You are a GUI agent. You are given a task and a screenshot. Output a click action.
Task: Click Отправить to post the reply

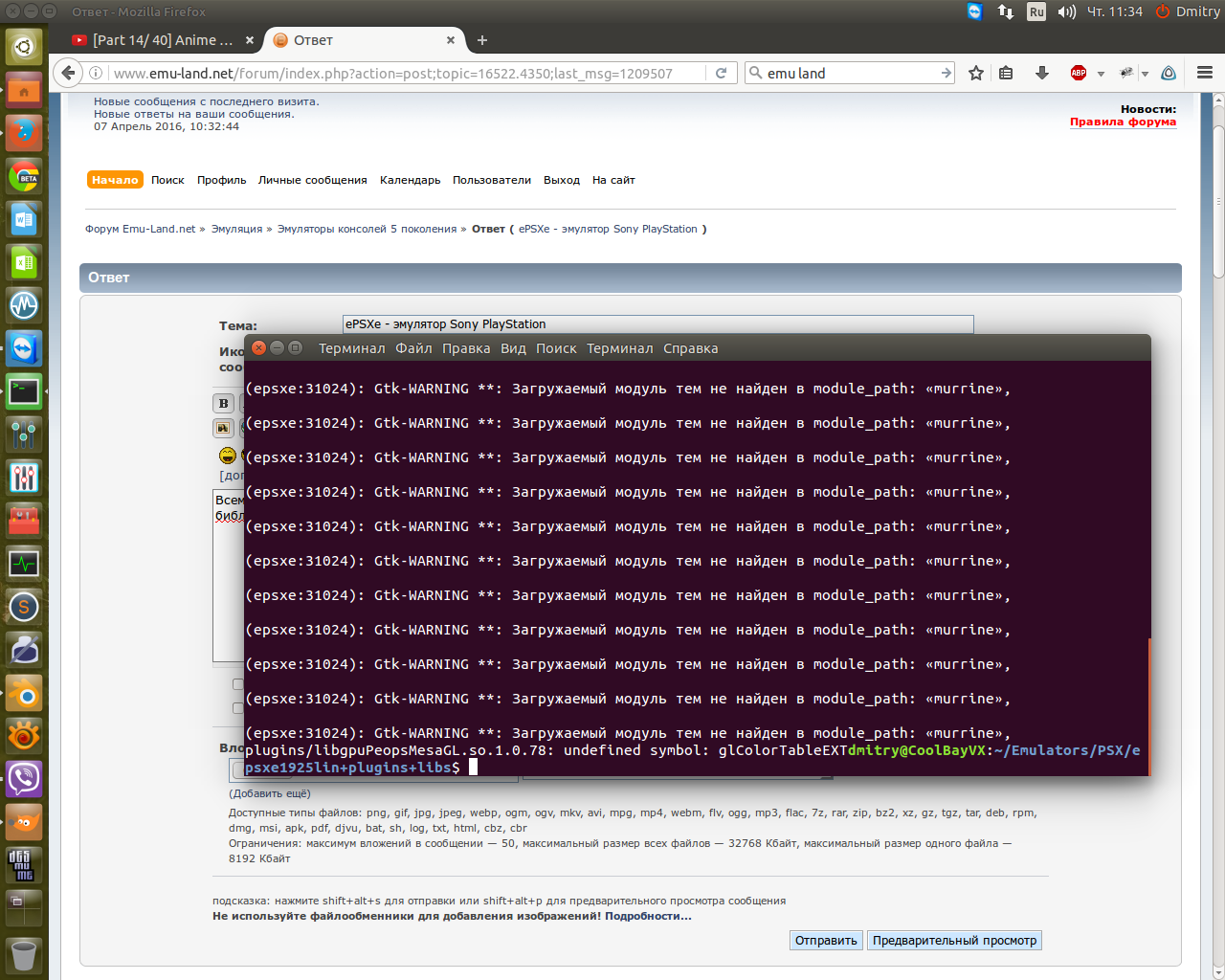(x=826, y=940)
